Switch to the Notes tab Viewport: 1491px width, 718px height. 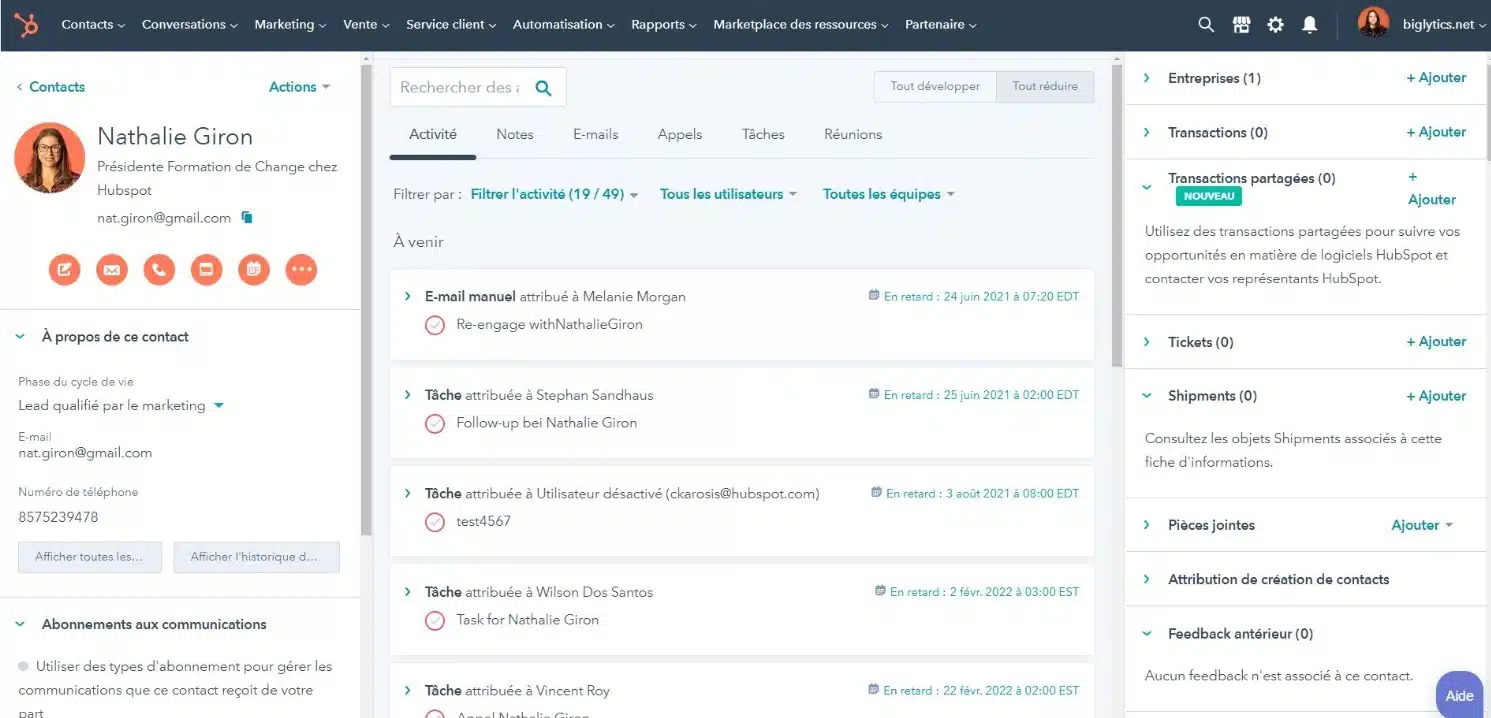[x=514, y=134]
